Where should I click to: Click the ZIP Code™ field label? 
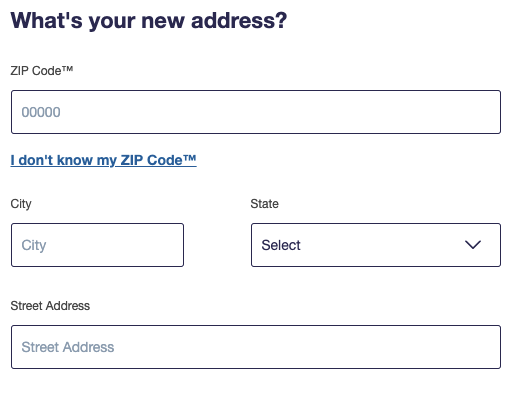[x=42, y=71]
